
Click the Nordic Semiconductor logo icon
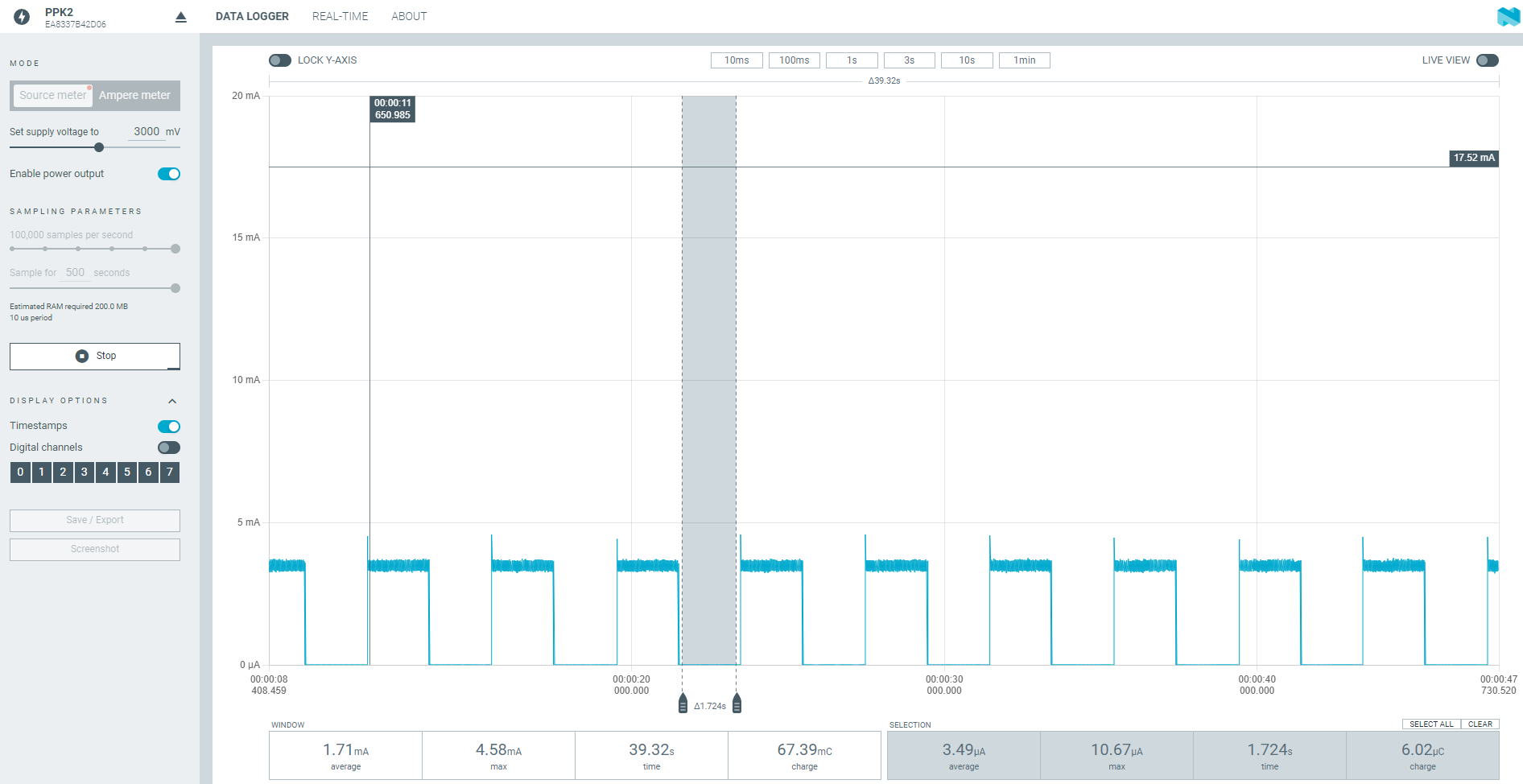pos(1508,16)
